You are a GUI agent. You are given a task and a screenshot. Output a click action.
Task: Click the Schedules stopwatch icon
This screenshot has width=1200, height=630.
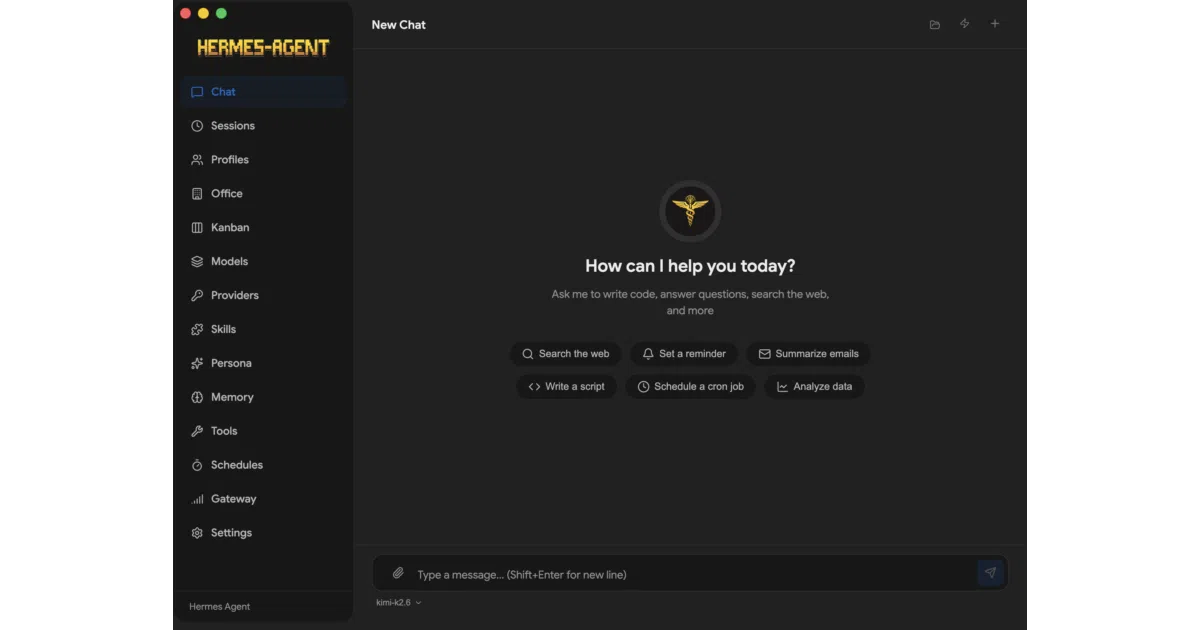(x=197, y=466)
